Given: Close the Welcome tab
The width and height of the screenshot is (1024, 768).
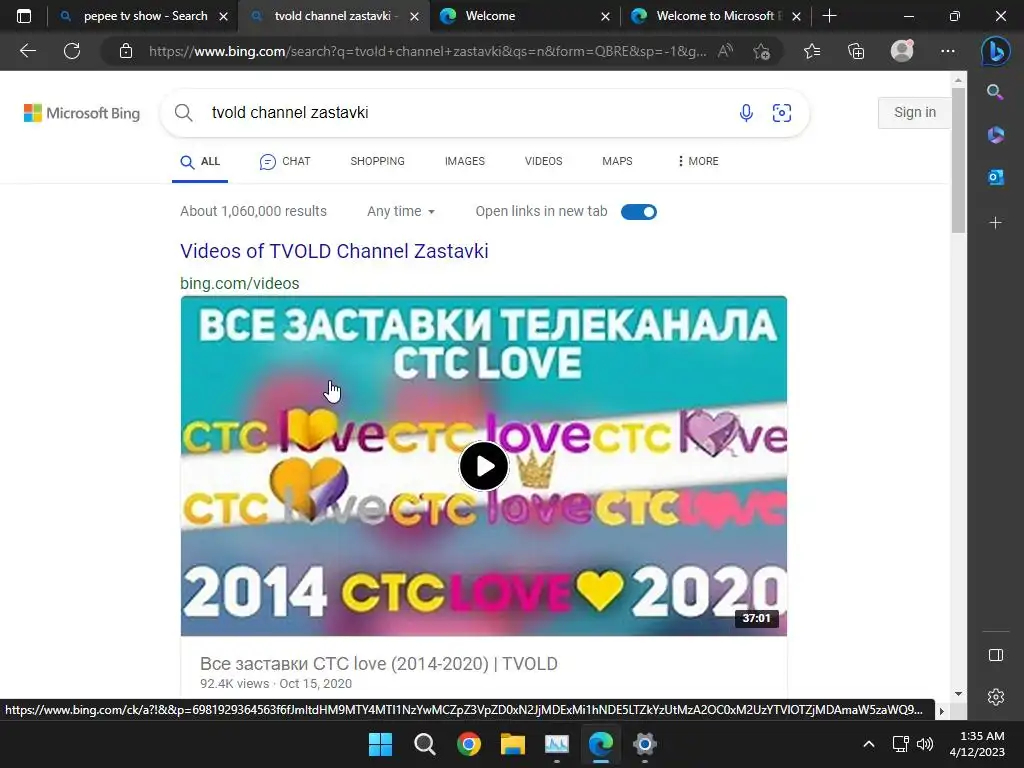Looking at the screenshot, I should (x=605, y=16).
